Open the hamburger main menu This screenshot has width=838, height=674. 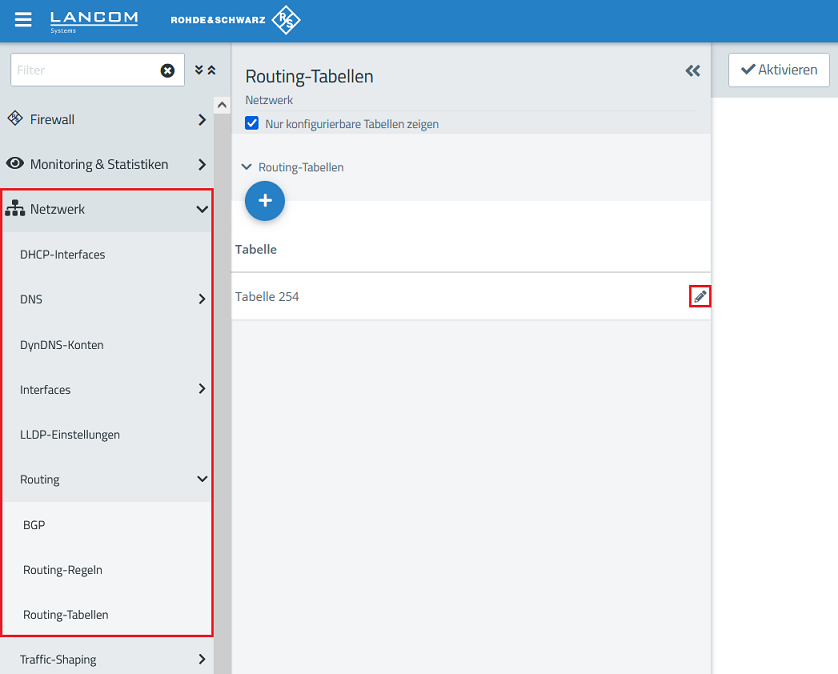pyautogui.click(x=23, y=20)
